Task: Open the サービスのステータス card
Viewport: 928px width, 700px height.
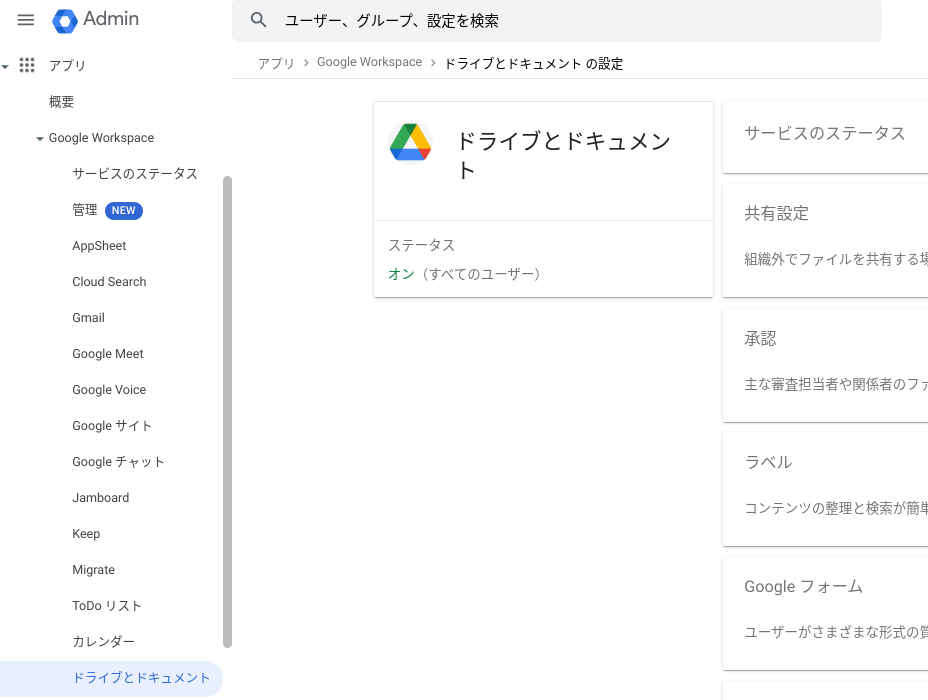Action: 826,137
